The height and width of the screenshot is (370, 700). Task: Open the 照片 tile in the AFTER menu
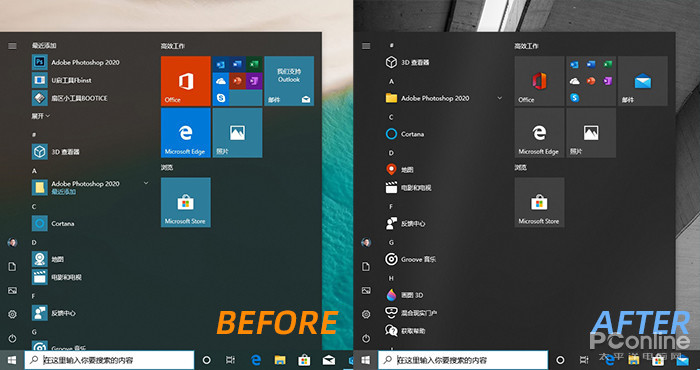click(x=591, y=133)
